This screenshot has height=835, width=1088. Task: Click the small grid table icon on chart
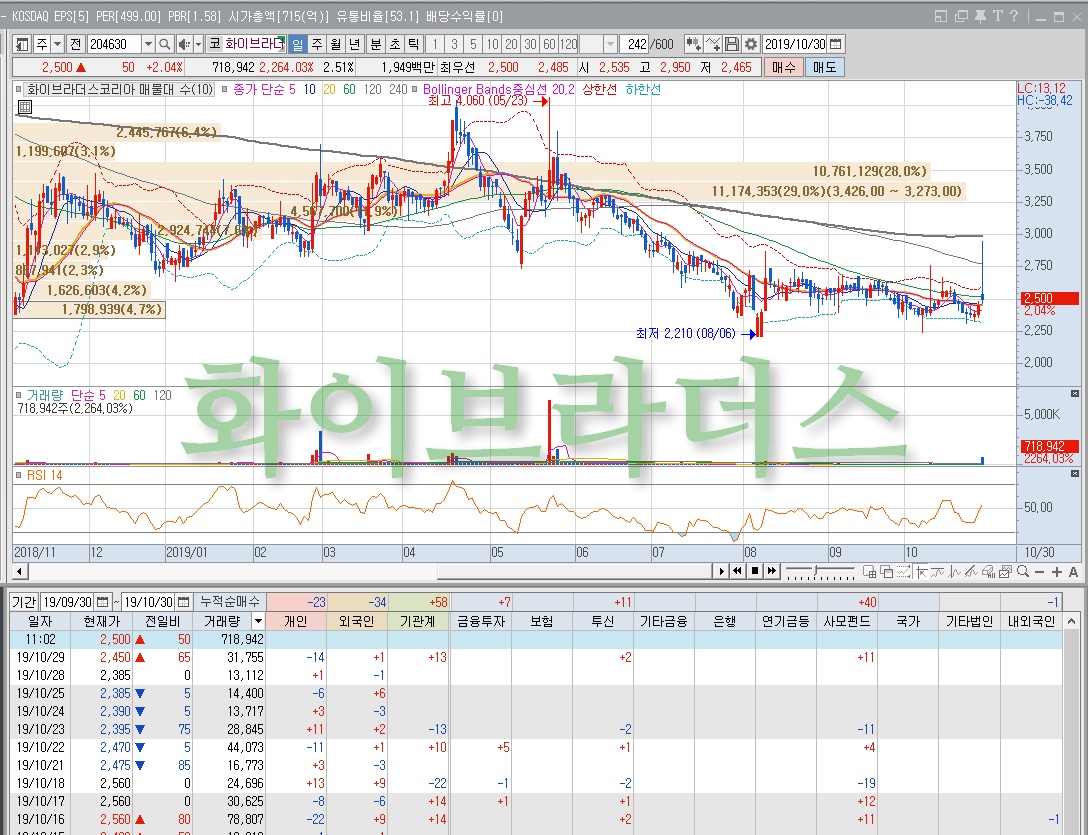pos(24,107)
